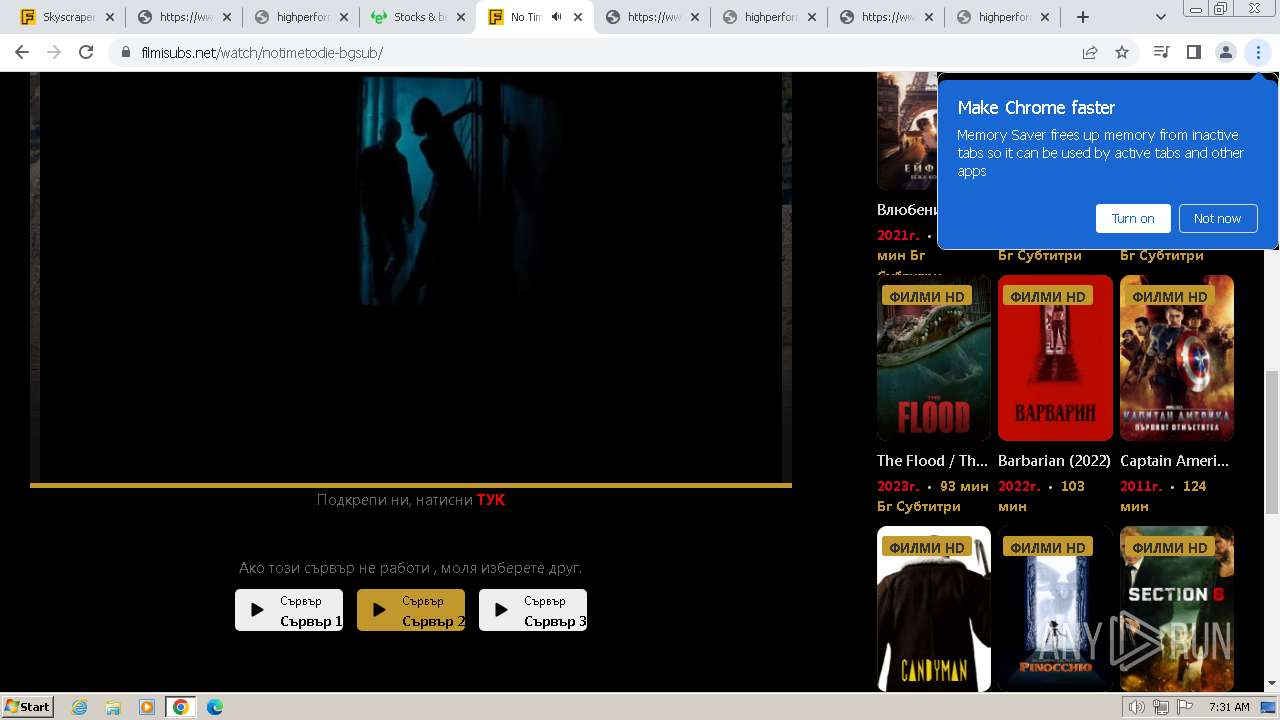
Task: Select Сървър 1 playback server
Action: click(x=289, y=610)
